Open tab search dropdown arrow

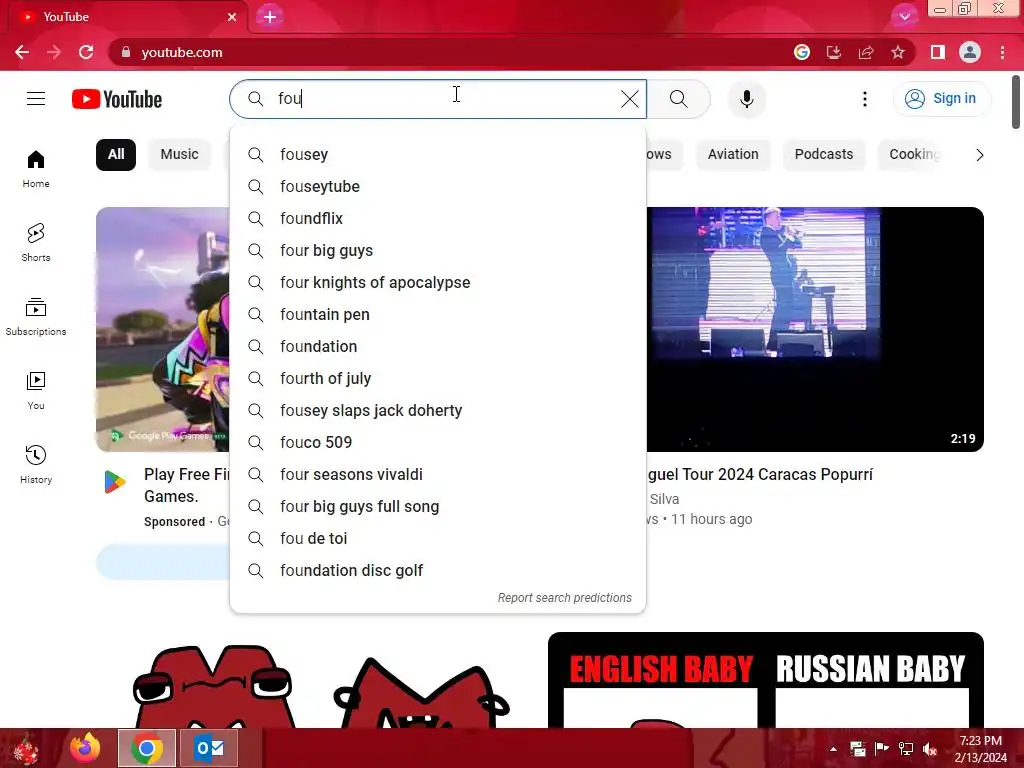904,16
